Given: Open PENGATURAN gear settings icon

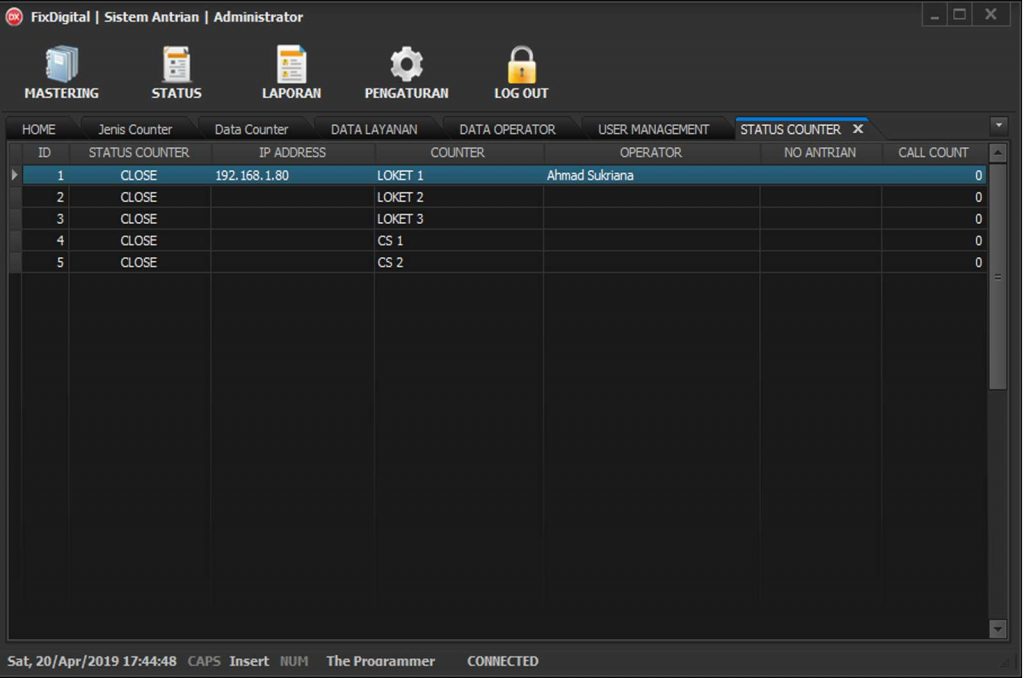Looking at the screenshot, I should pyautogui.click(x=406, y=66).
